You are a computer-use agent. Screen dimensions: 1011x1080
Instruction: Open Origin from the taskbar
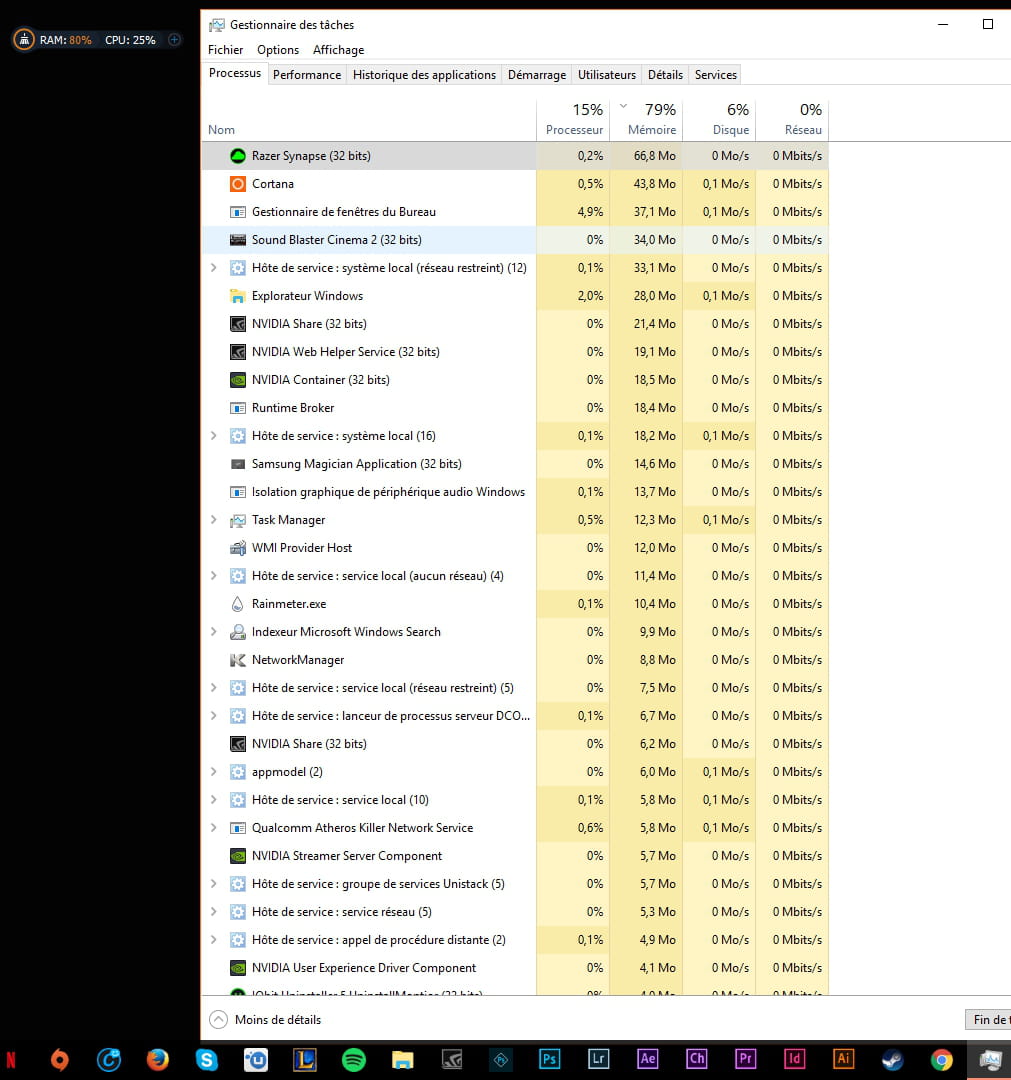[x=60, y=1059]
